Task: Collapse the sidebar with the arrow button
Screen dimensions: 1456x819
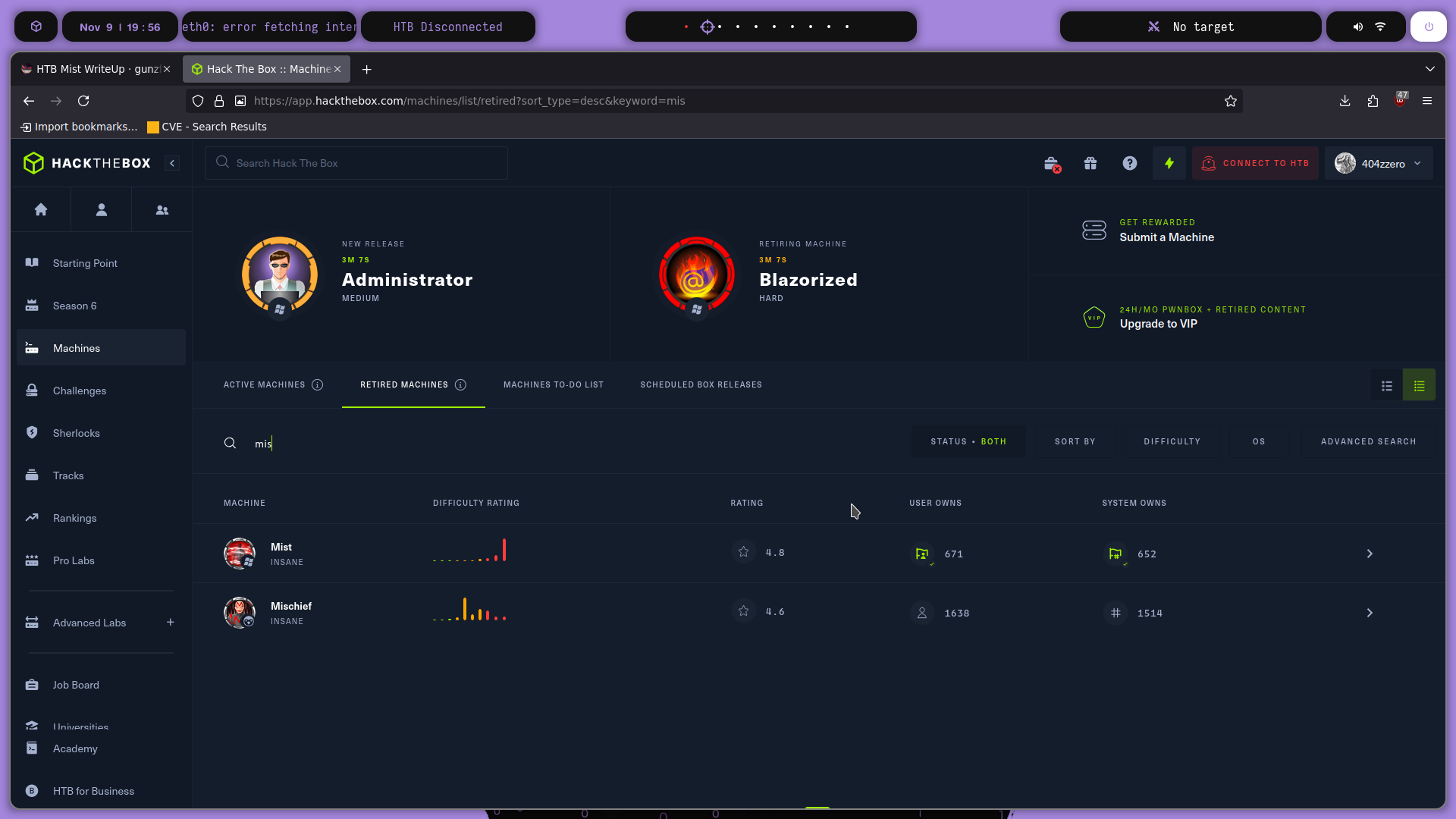Action: pyautogui.click(x=172, y=163)
